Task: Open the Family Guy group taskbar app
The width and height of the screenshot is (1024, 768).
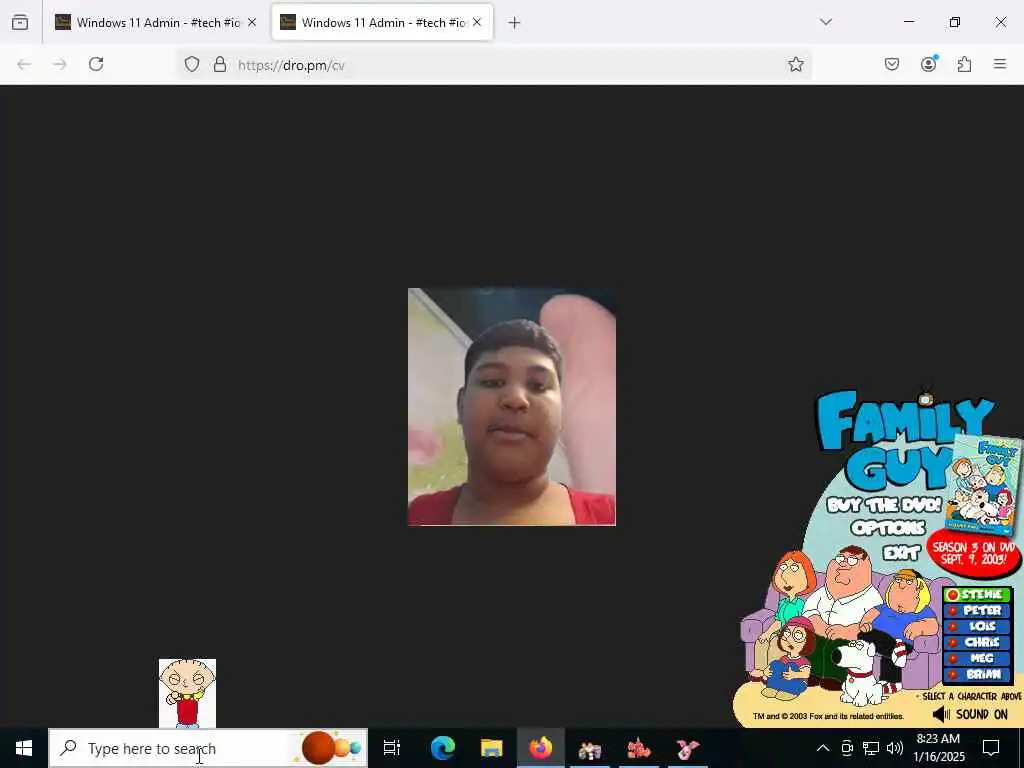Action: [590, 749]
